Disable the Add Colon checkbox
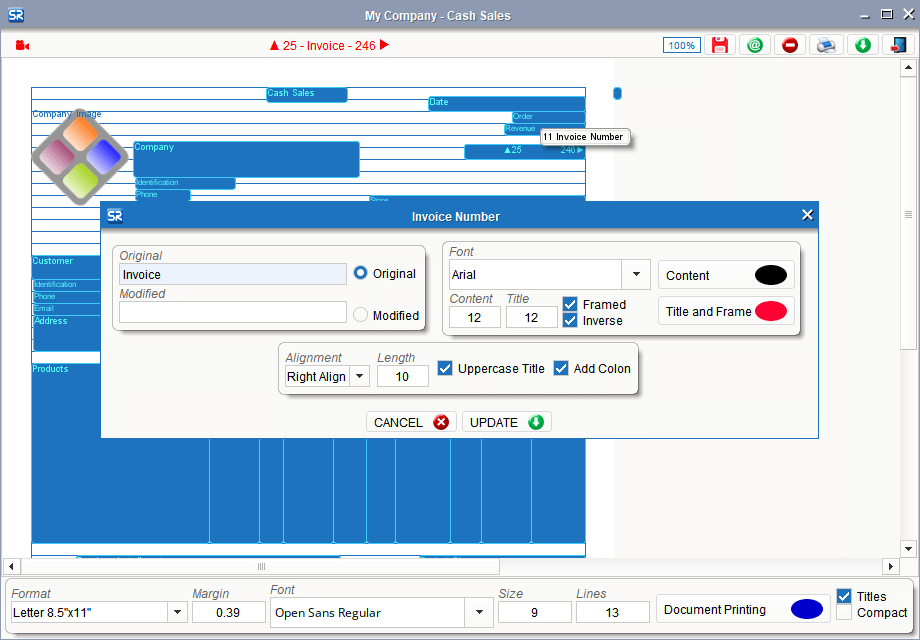920x640 pixels. 561,368
